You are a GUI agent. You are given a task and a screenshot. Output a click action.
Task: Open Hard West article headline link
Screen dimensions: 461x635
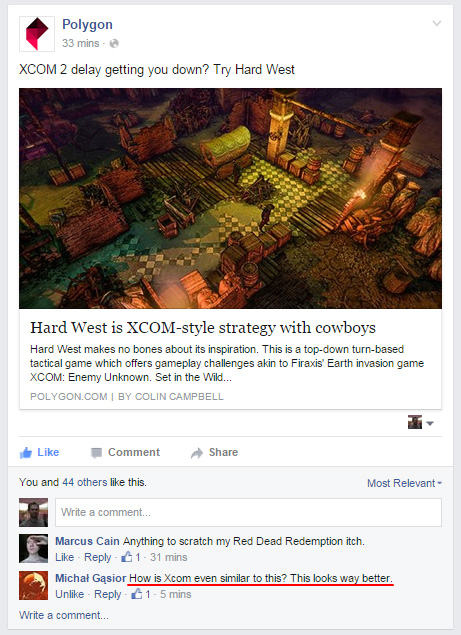pos(203,327)
